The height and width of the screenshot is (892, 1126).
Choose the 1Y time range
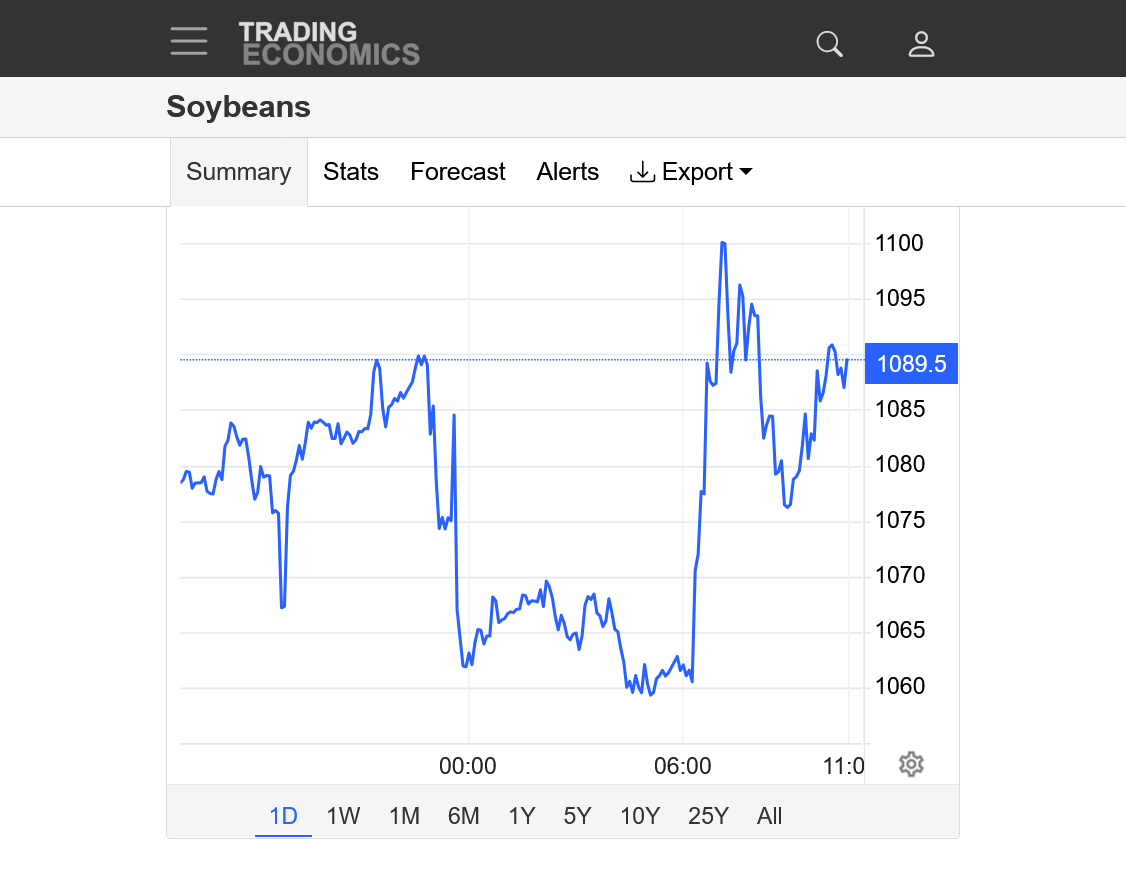tap(522, 816)
